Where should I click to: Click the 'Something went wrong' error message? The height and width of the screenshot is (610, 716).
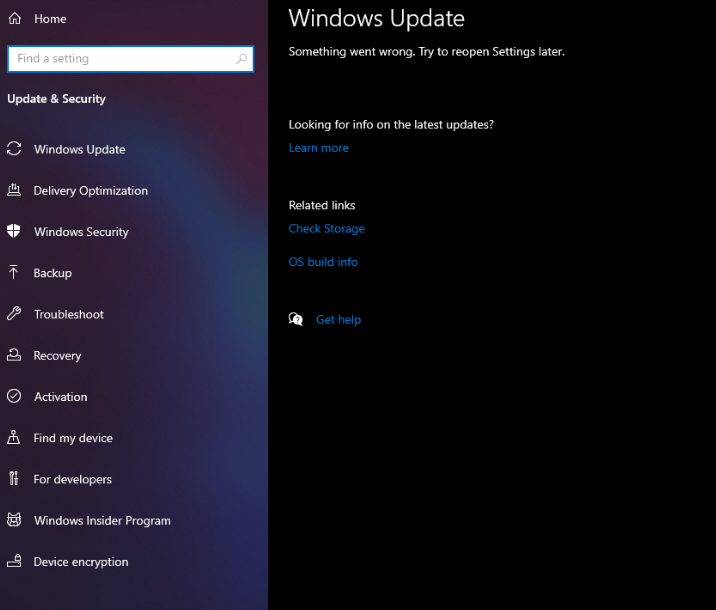point(426,52)
